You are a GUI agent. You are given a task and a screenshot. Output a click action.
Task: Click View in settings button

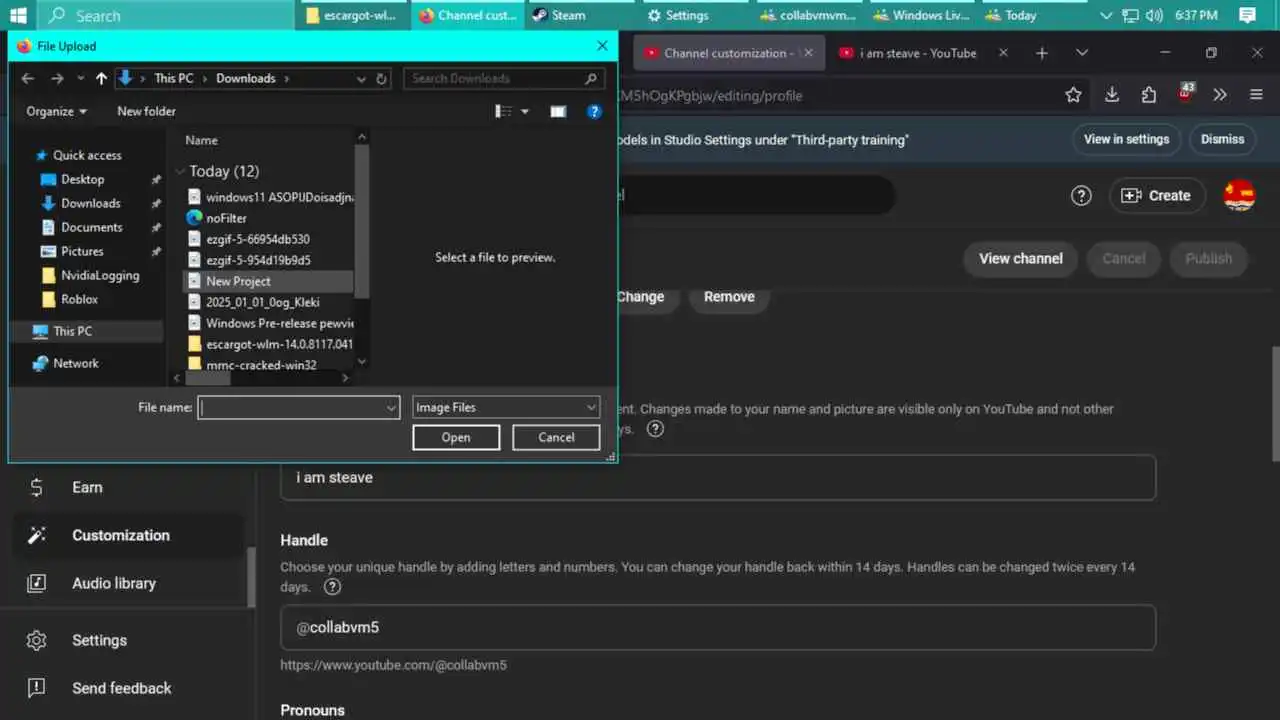[x=1126, y=139]
